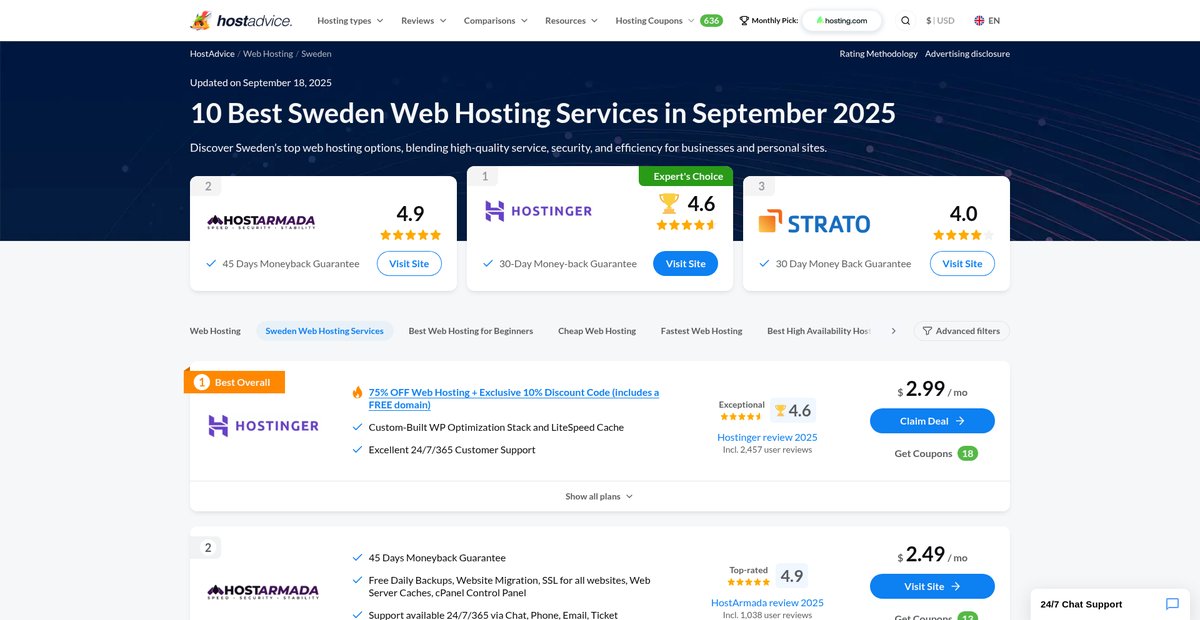Expand the Hosting types menu

(x=350, y=20)
